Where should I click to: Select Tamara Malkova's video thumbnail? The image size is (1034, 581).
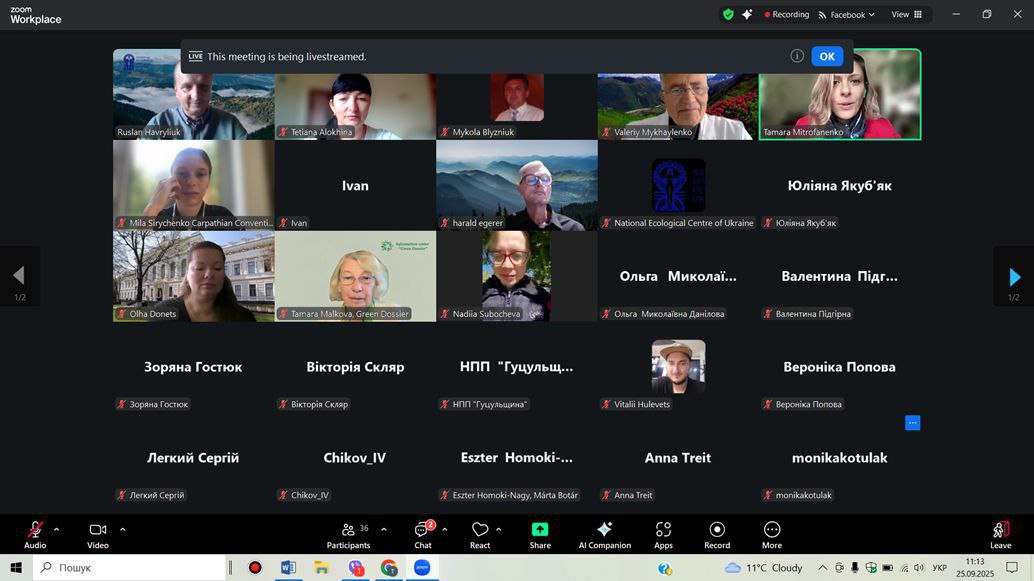(x=355, y=276)
